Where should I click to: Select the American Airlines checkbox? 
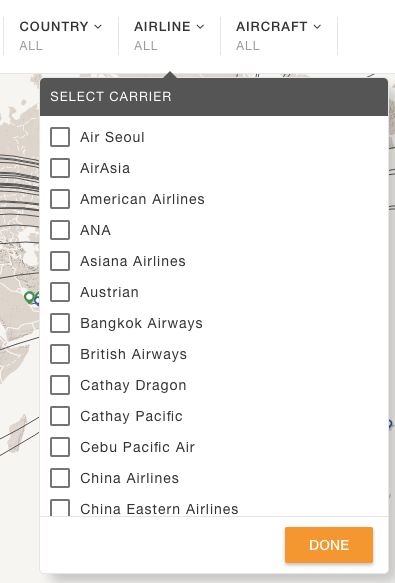pos(60,199)
